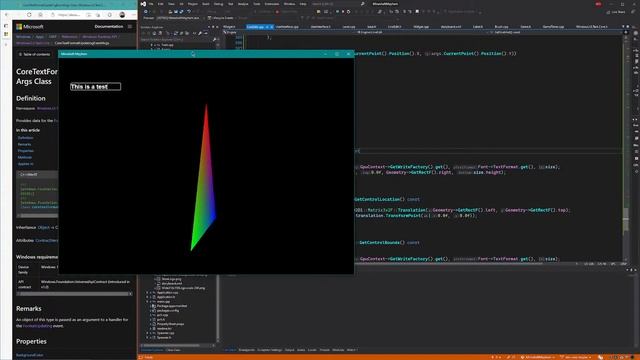Image resolution: width=640 pixels, height=360 pixels.
Task: Jump to Remarks in the article links
Action: click(x=24, y=144)
